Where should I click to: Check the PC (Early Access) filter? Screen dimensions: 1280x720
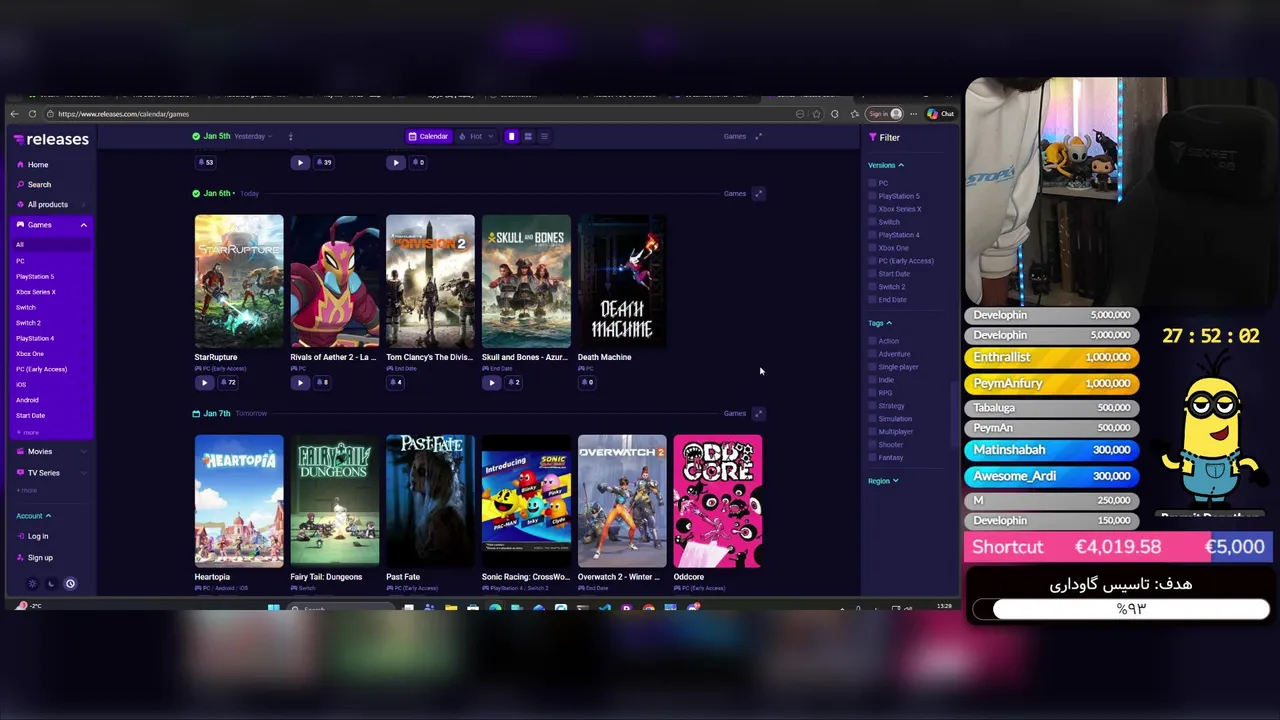coord(872,261)
